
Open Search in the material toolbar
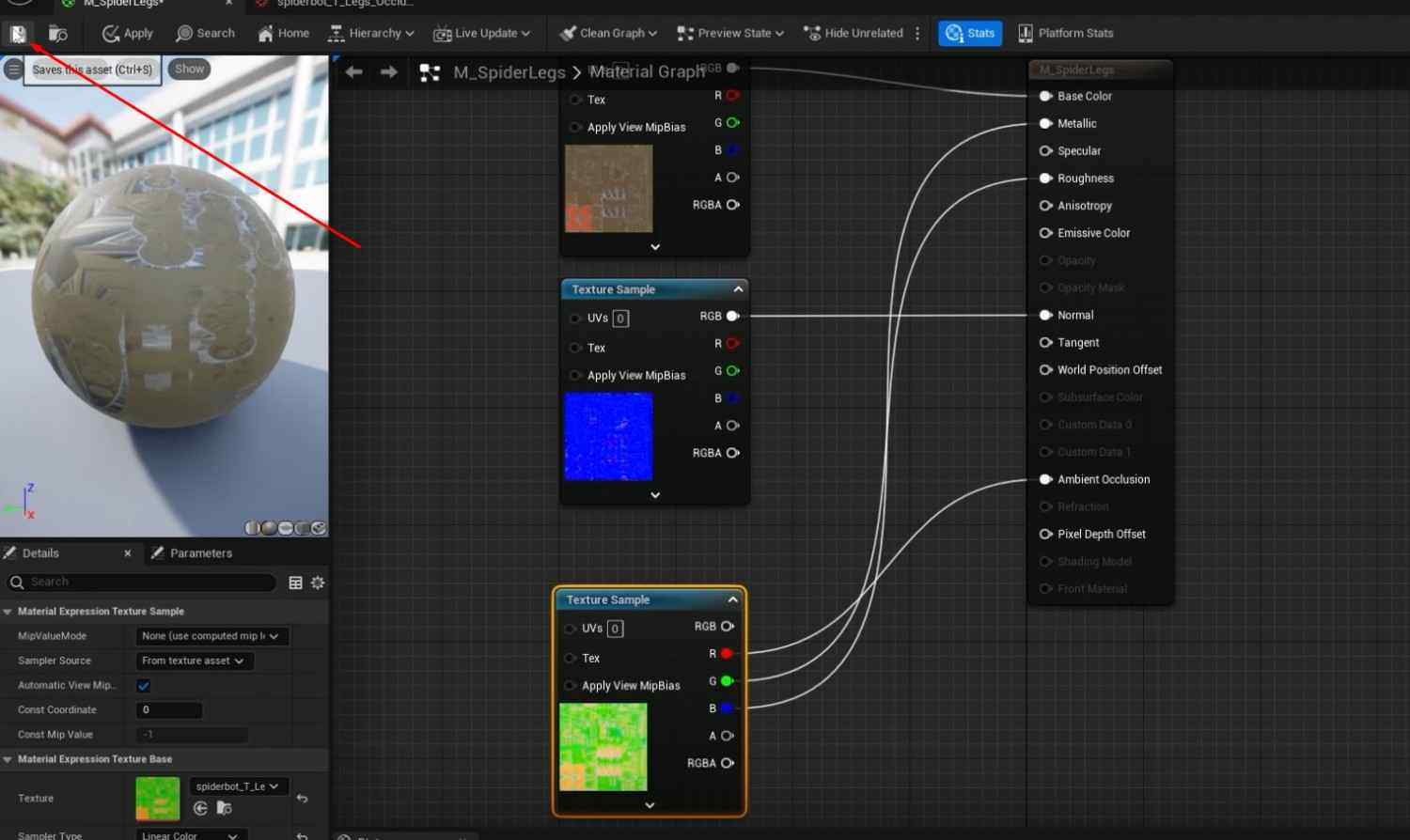pyautogui.click(x=205, y=34)
